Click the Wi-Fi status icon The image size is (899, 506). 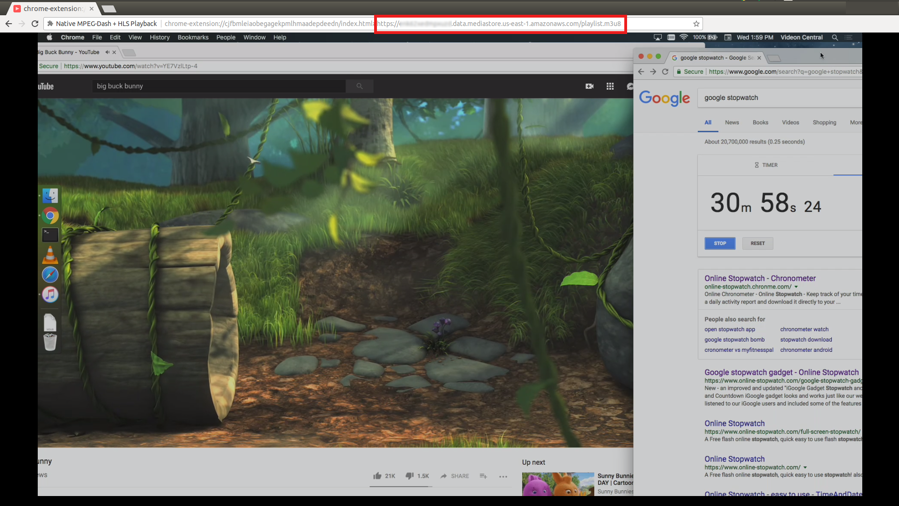[x=683, y=37]
